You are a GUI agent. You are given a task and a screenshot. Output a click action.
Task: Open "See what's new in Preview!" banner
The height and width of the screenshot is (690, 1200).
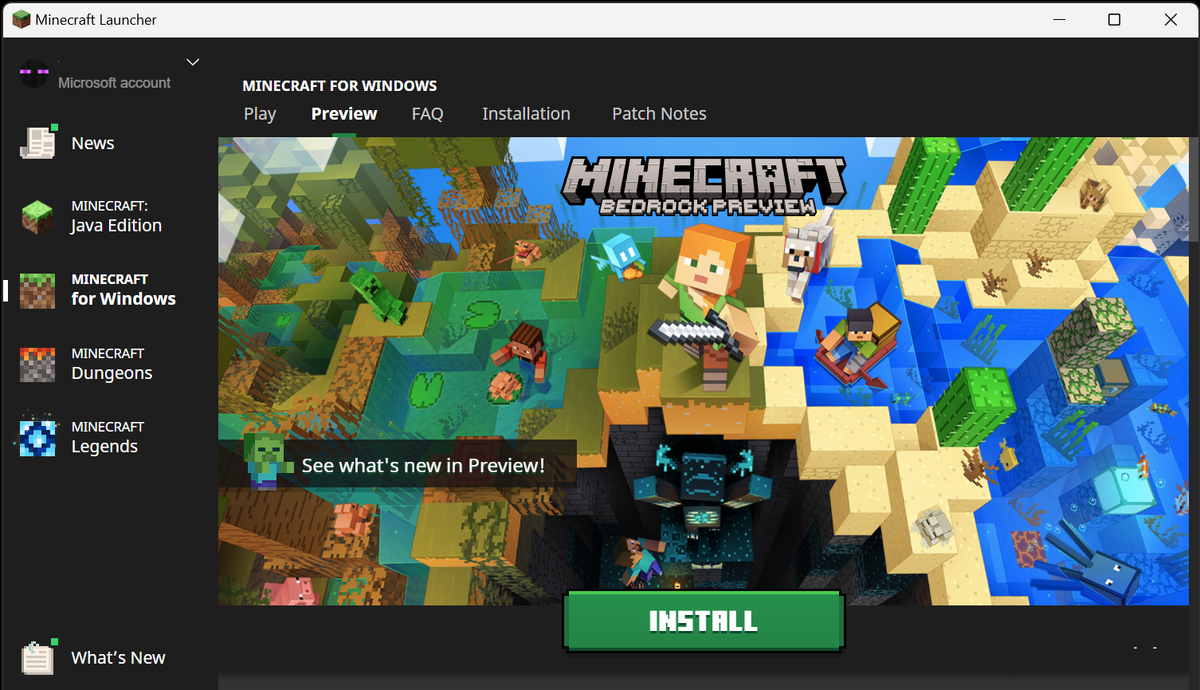tap(398, 464)
